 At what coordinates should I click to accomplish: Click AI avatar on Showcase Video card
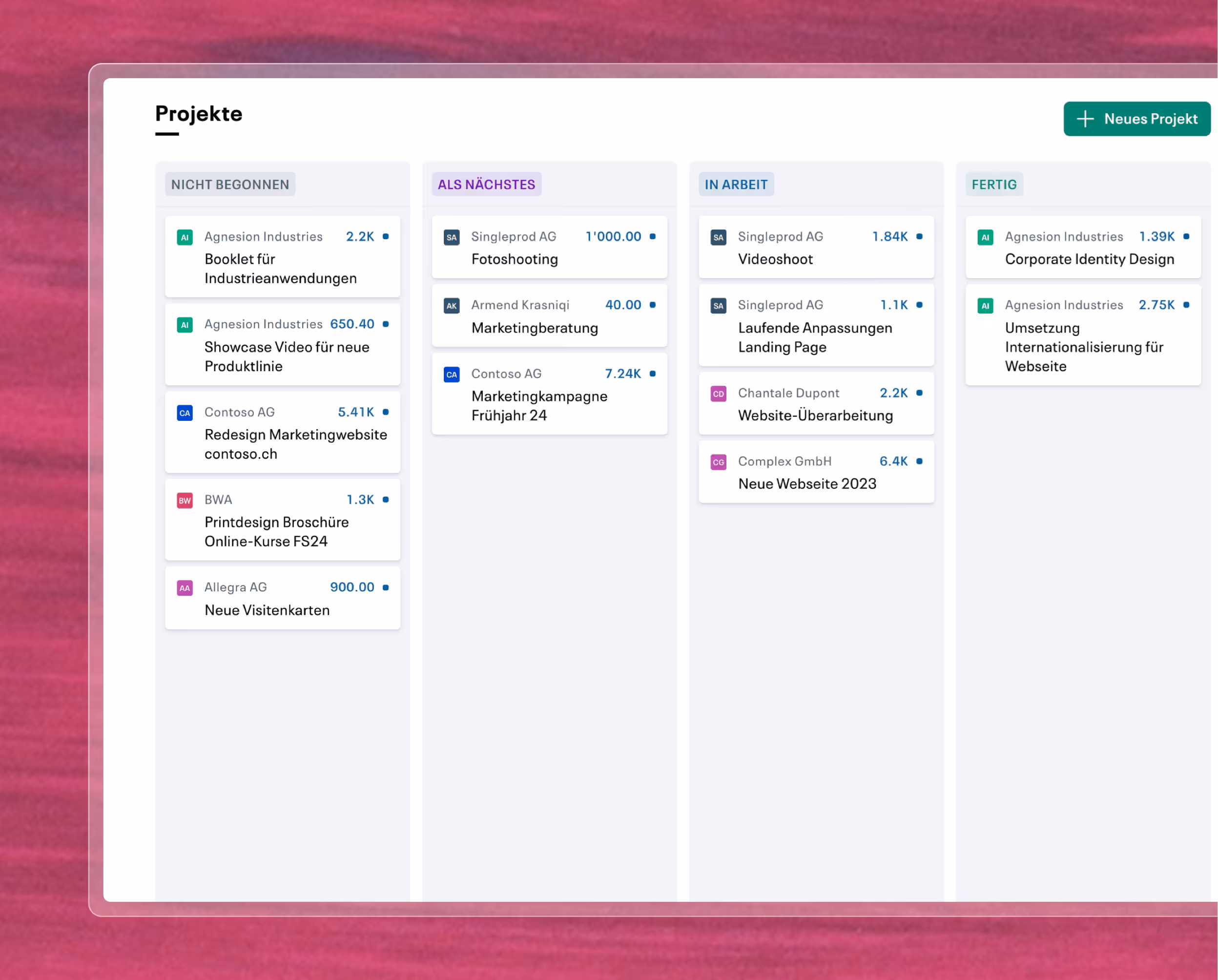click(185, 325)
